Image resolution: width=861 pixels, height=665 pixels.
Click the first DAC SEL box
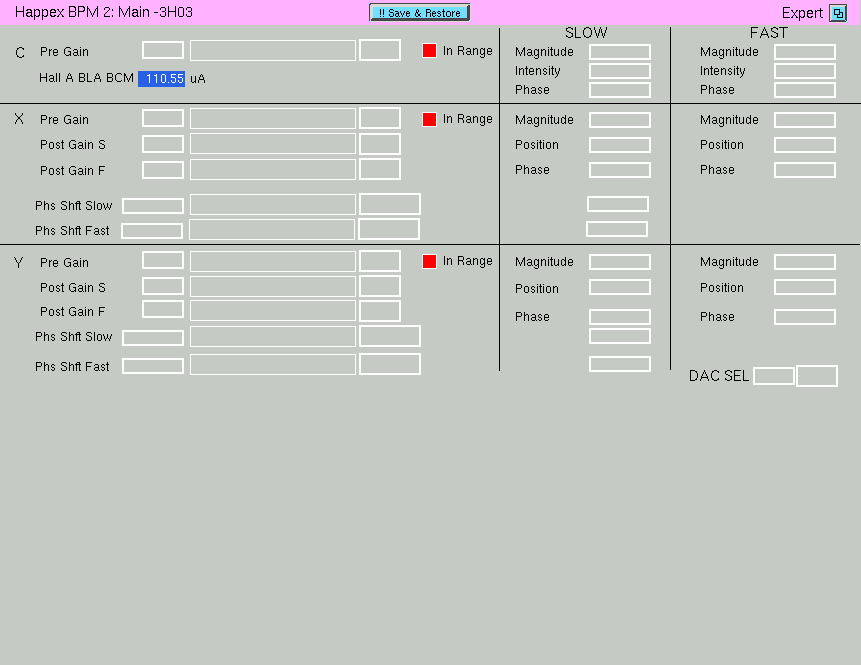point(774,376)
